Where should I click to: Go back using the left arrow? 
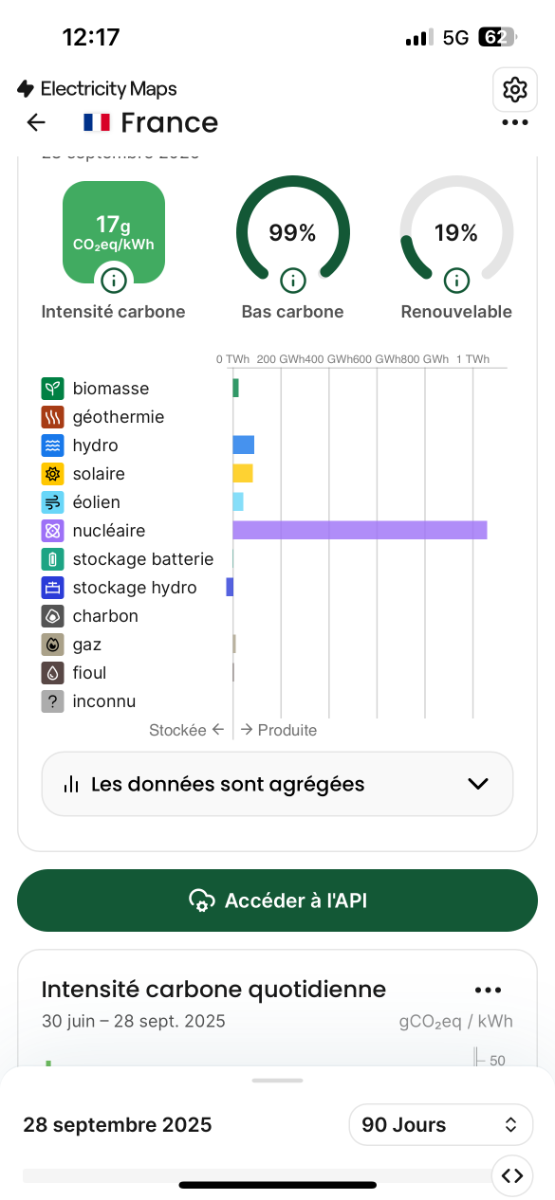(36, 122)
